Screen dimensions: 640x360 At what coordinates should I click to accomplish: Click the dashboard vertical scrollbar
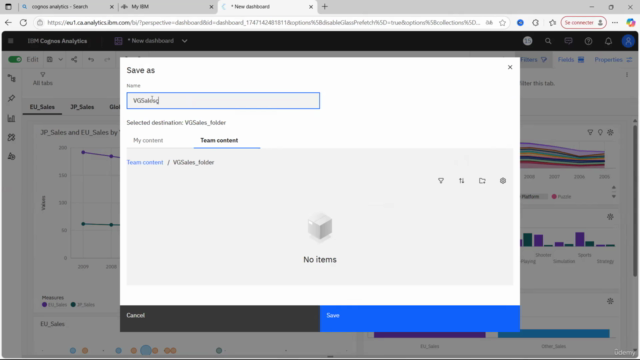pos(635,200)
